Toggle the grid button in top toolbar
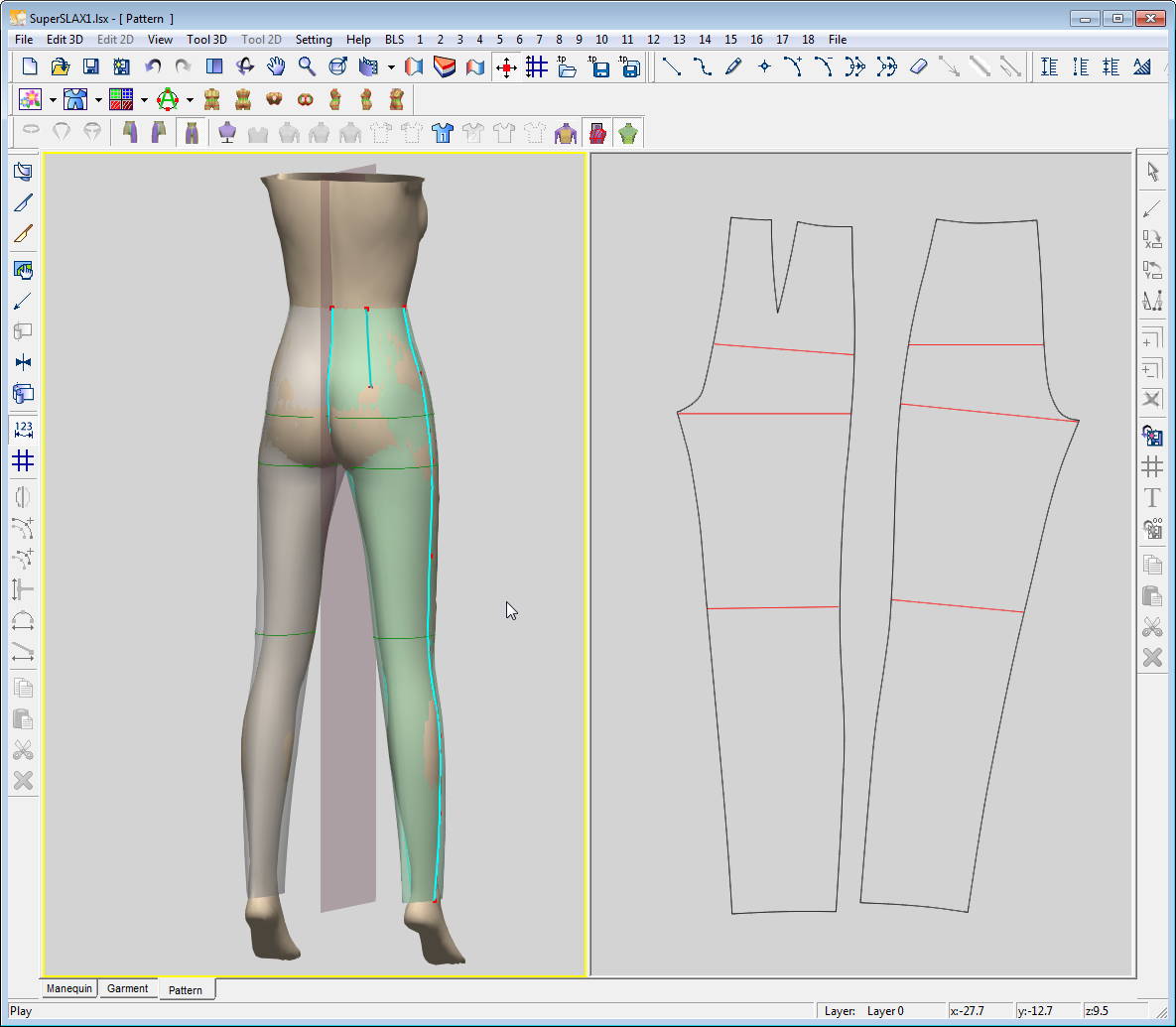The image size is (1176, 1027). [537, 66]
